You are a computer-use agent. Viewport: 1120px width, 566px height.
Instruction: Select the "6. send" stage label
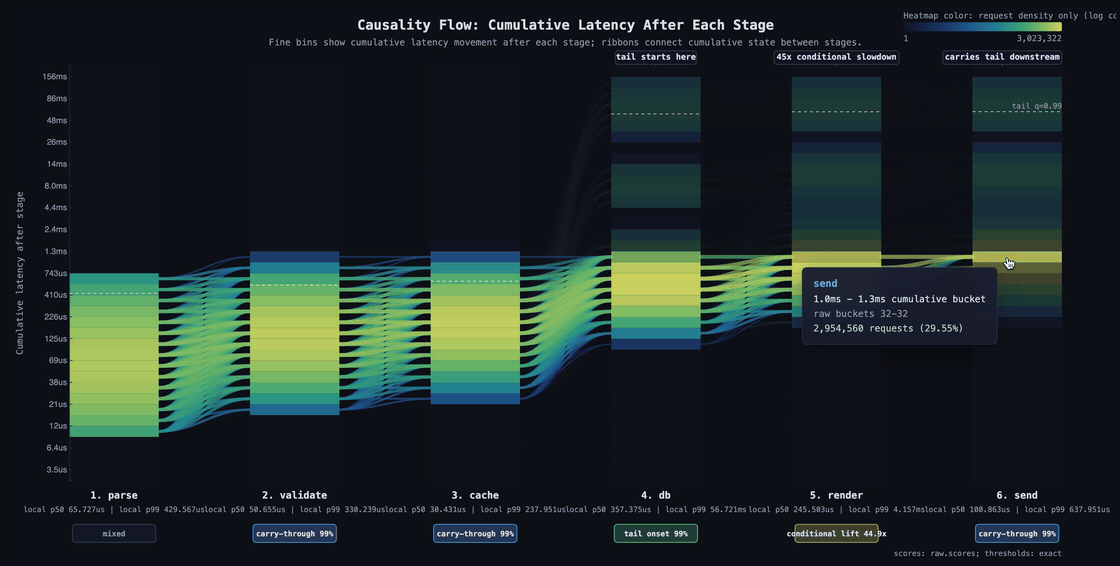(1017, 495)
